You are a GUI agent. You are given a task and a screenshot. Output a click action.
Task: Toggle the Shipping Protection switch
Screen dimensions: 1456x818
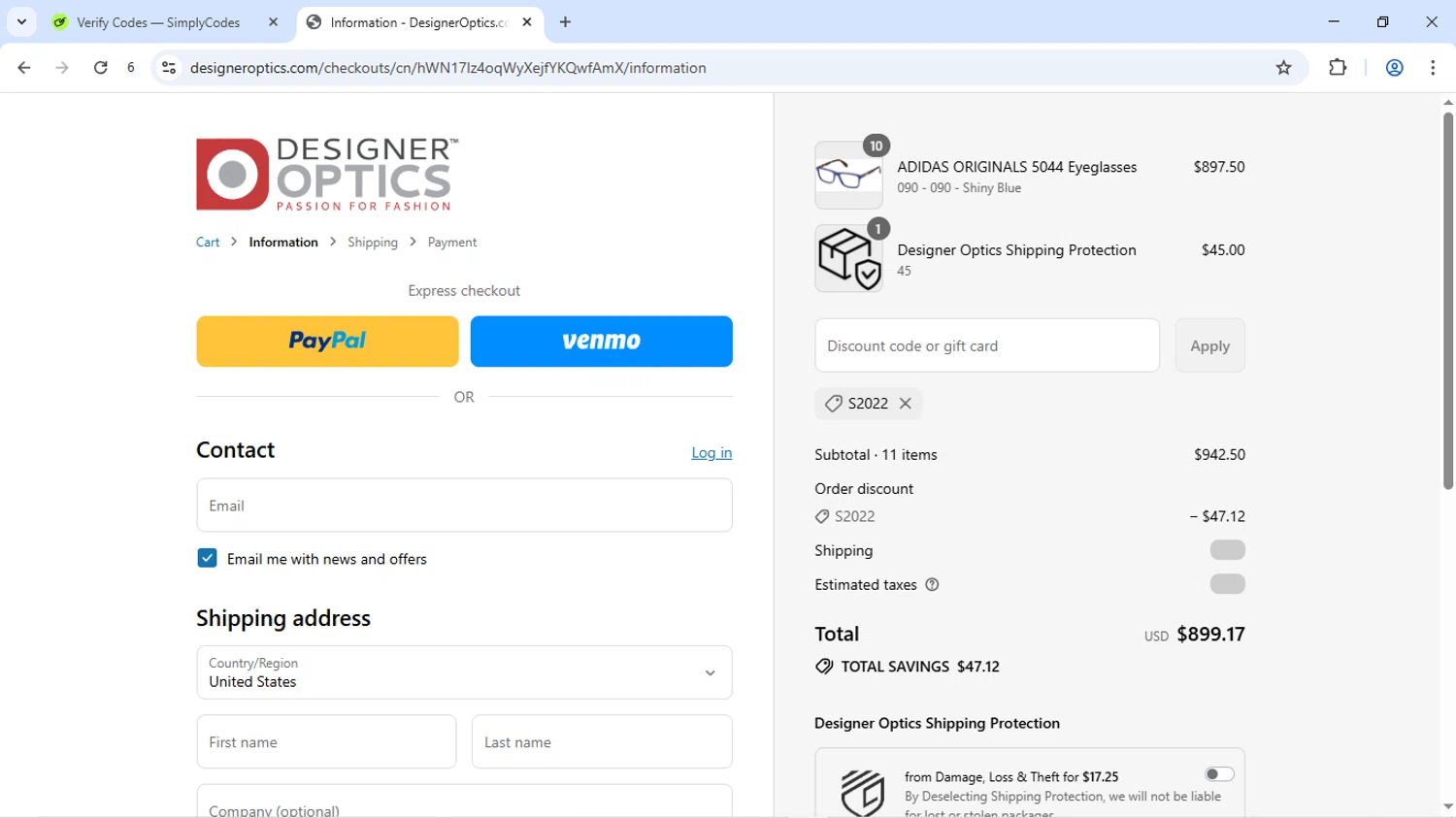tap(1219, 773)
